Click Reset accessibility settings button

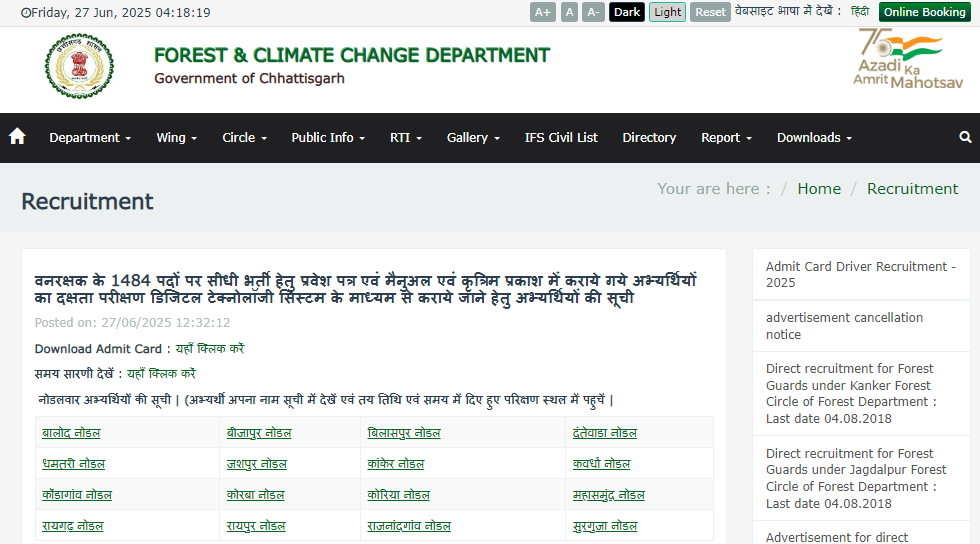(710, 12)
